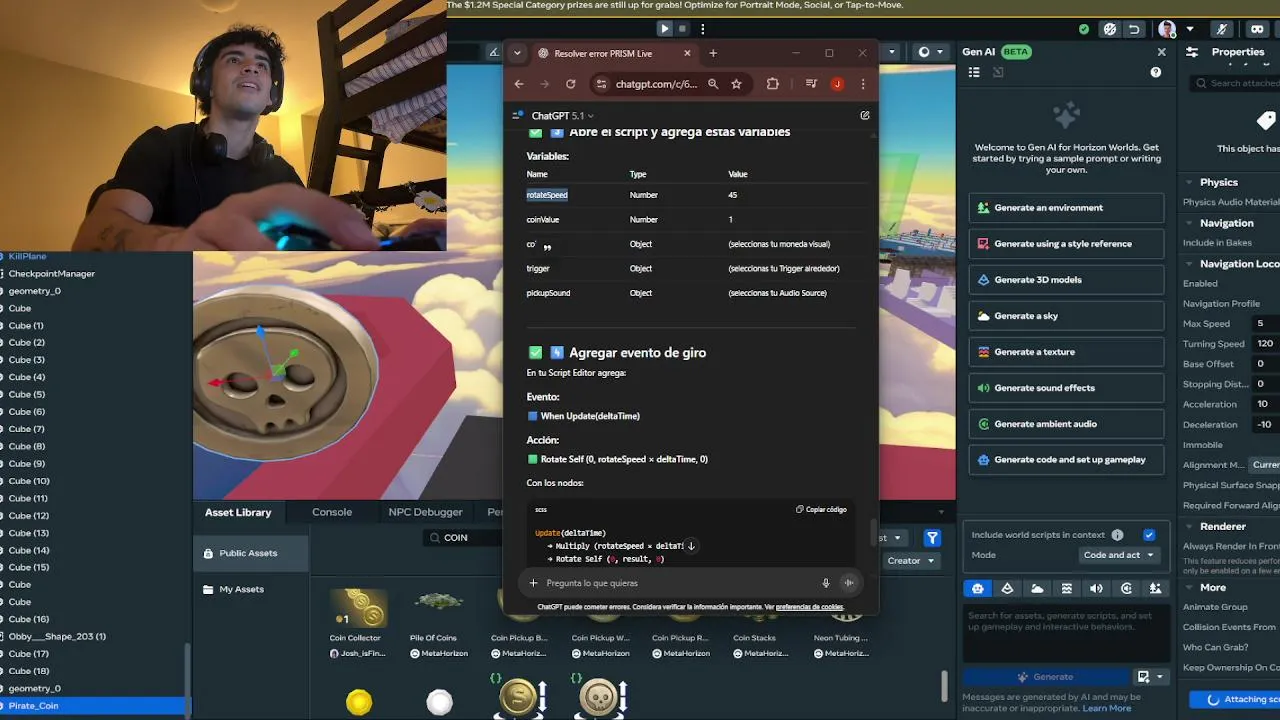
Task: Bookmark the ChatGPT page with the star
Action: coord(736,84)
